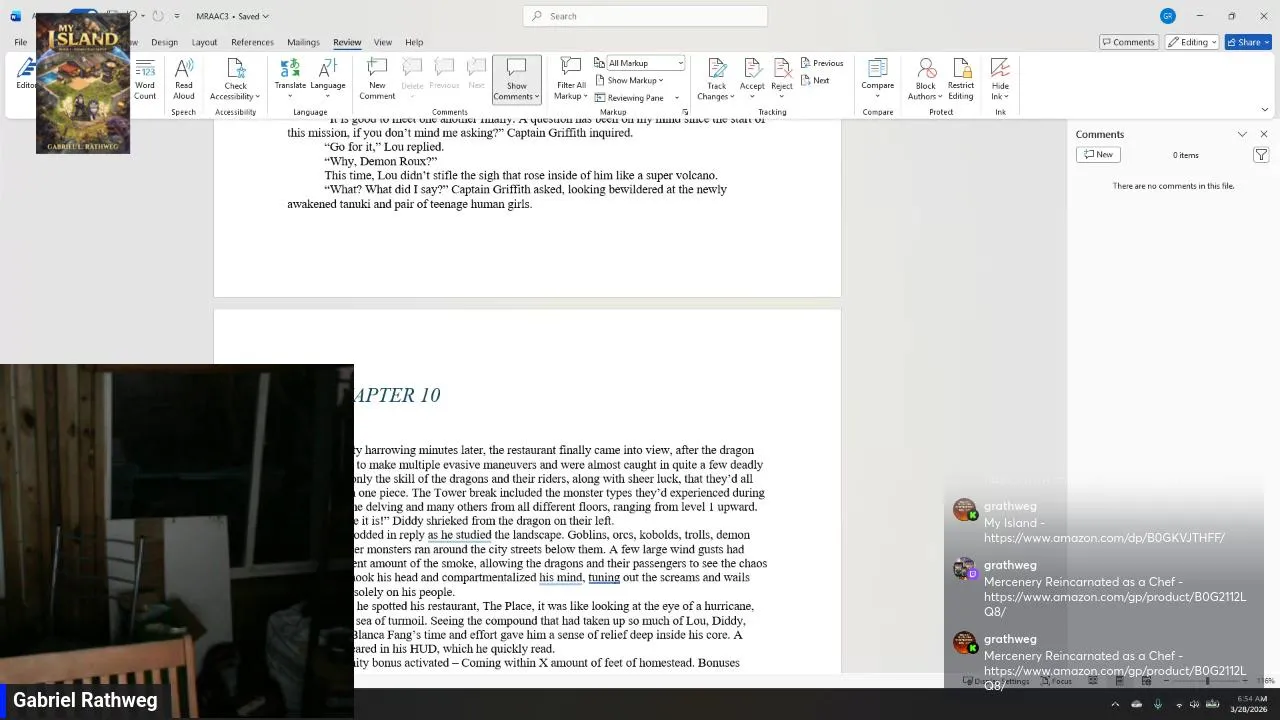Expand Customize Quick Access Toolbar arrow

click(x=177, y=16)
